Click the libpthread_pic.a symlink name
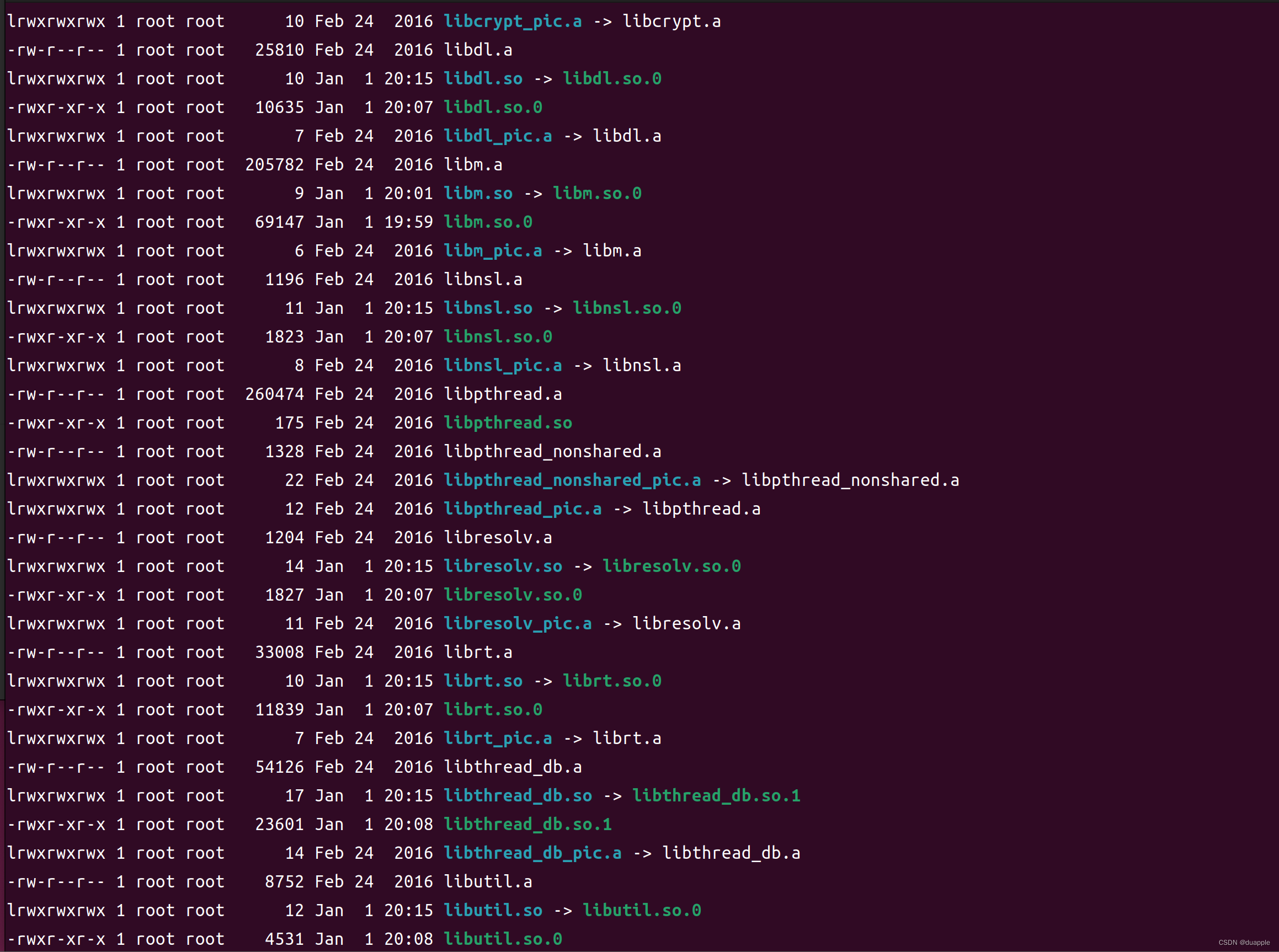1279x952 pixels. [x=523, y=510]
